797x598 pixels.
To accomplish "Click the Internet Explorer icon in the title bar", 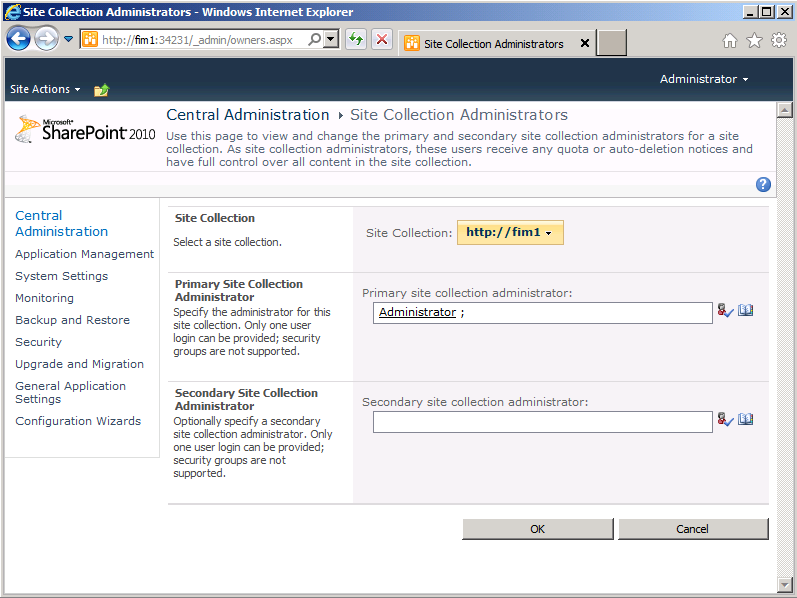I will 13,12.
